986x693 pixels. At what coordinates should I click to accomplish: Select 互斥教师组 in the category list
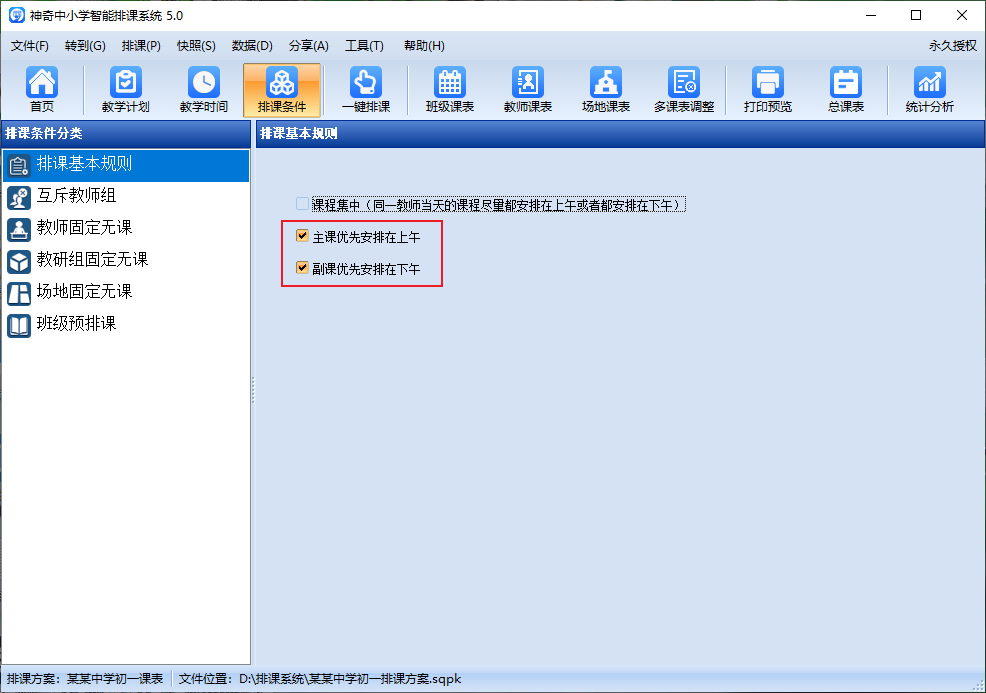pyautogui.click(x=126, y=197)
